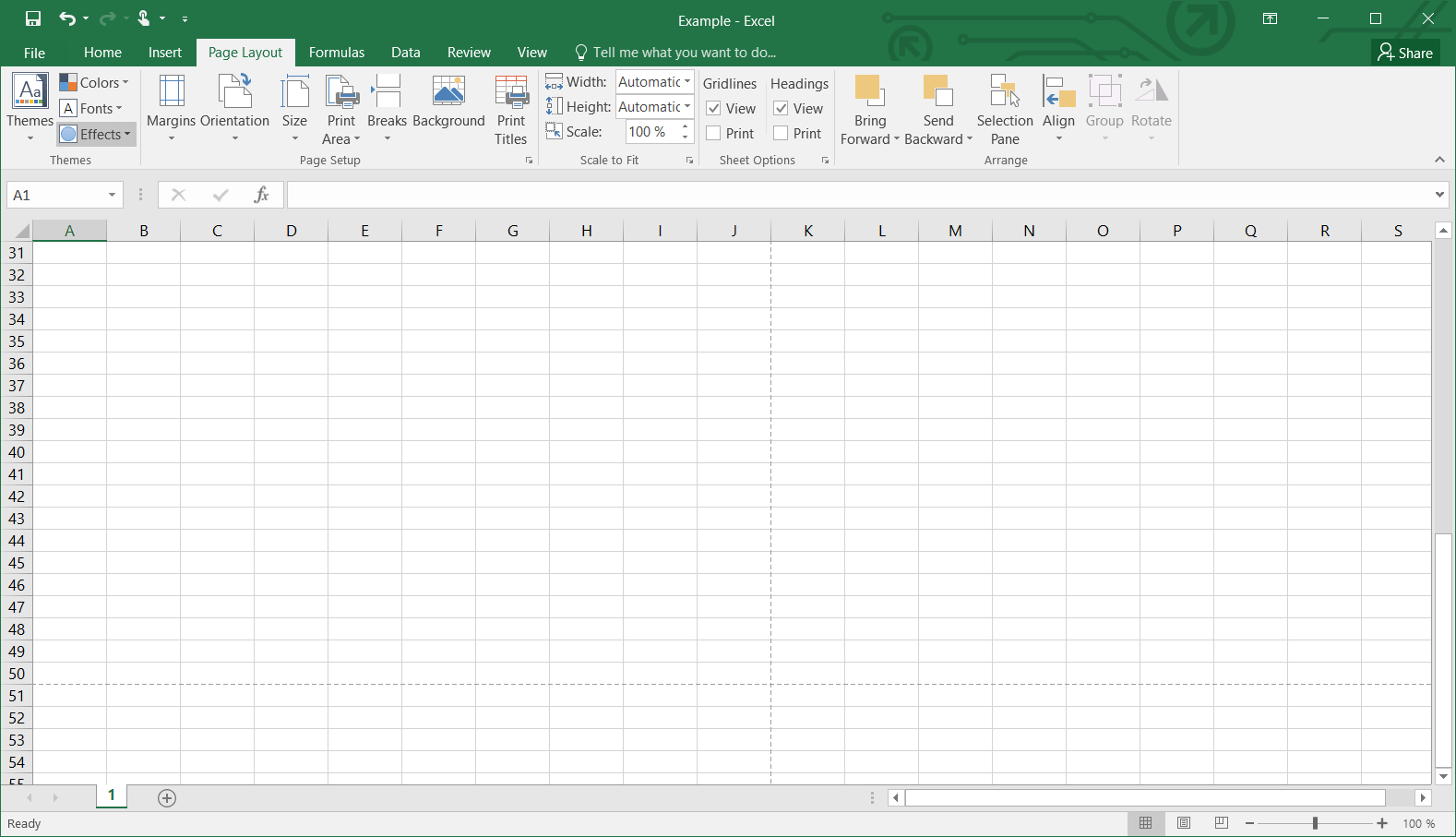Click the Background picture icon

click(448, 92)
